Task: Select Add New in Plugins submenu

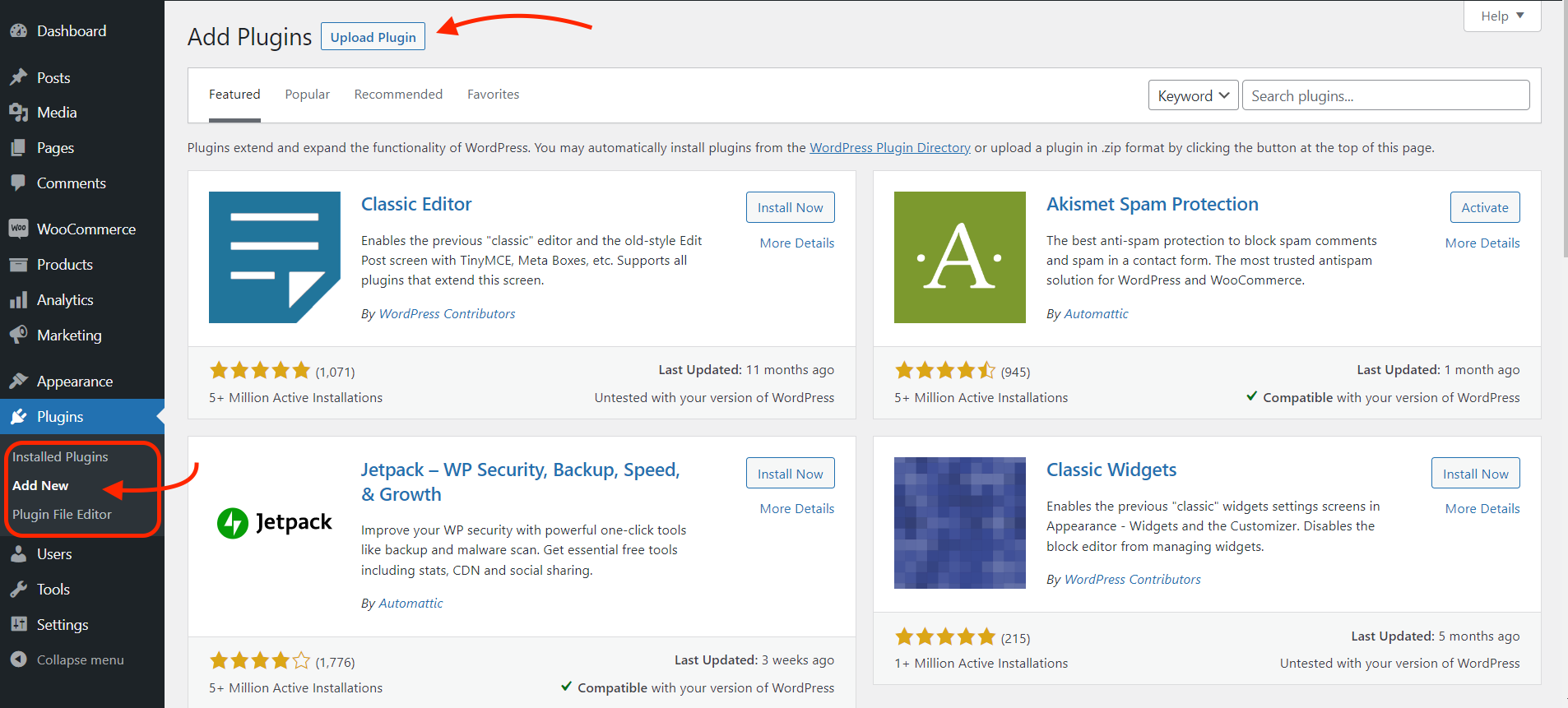Action: [40, 485]
